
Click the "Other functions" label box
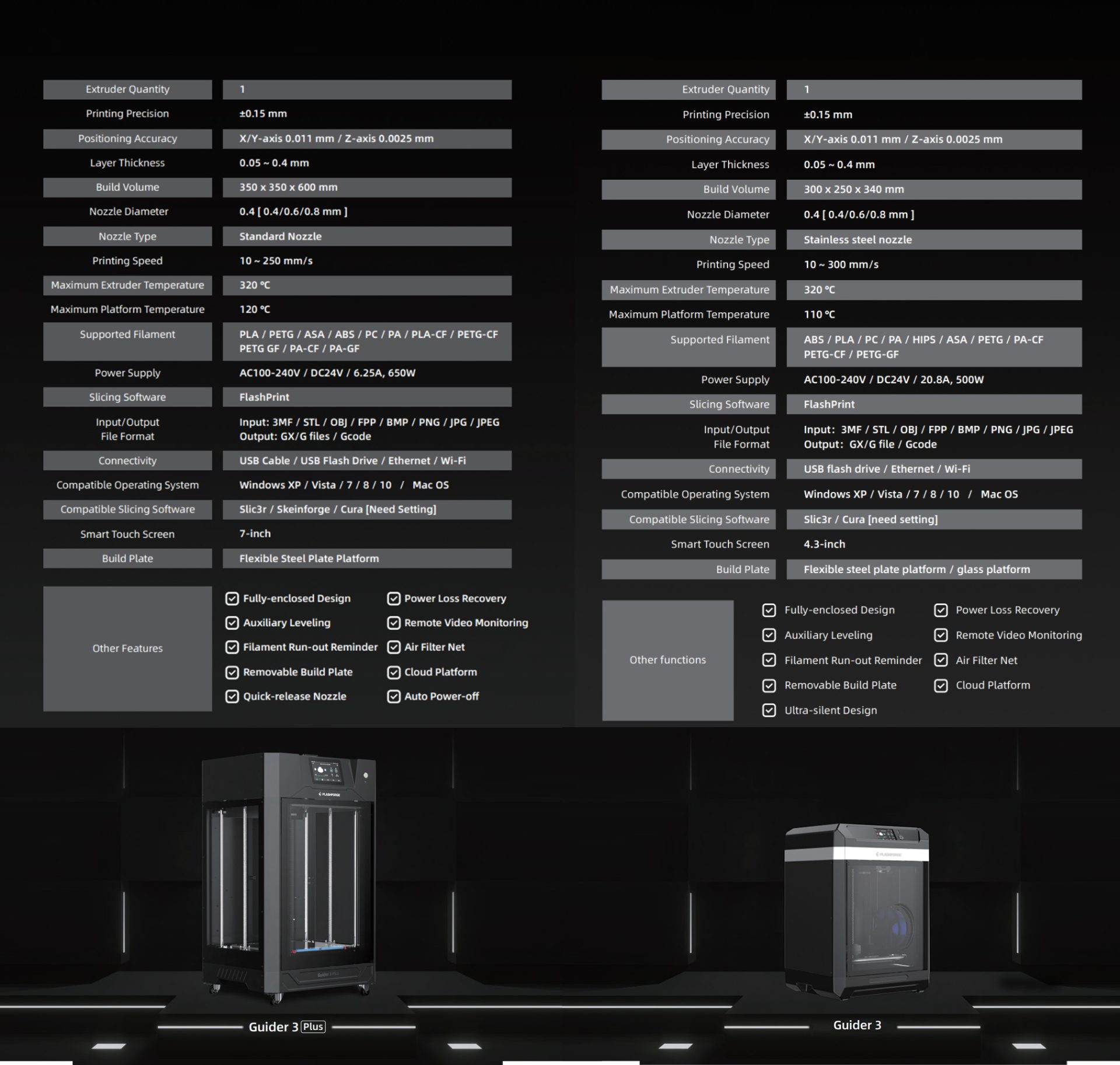click(x=667, y=660)
